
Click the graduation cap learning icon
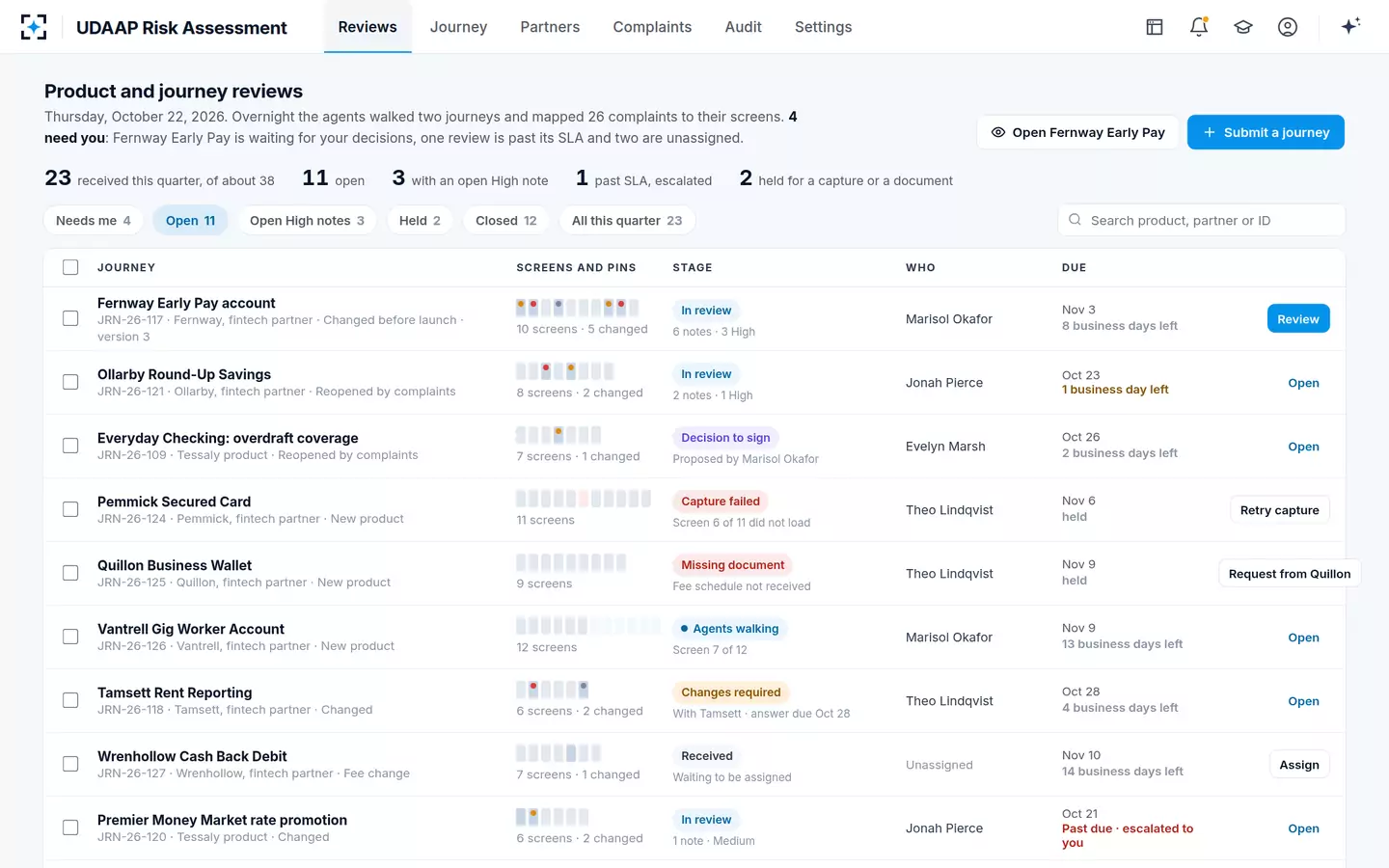1243,27
